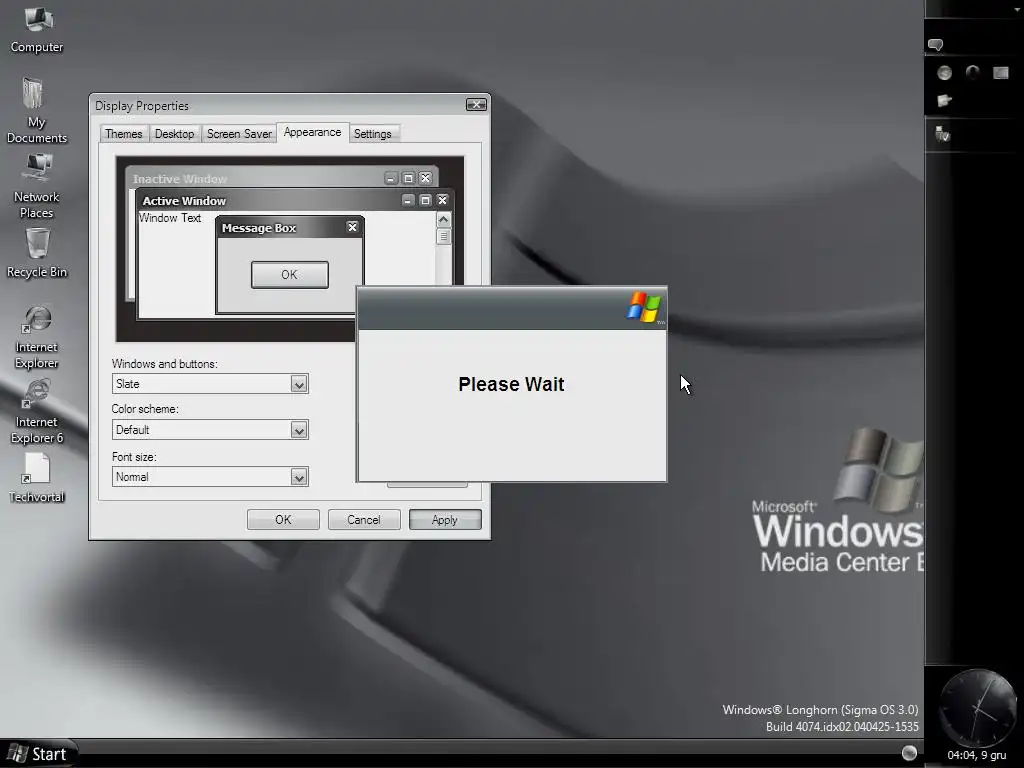Click the dark sphere icon in the sidebar

coord(973,72)
